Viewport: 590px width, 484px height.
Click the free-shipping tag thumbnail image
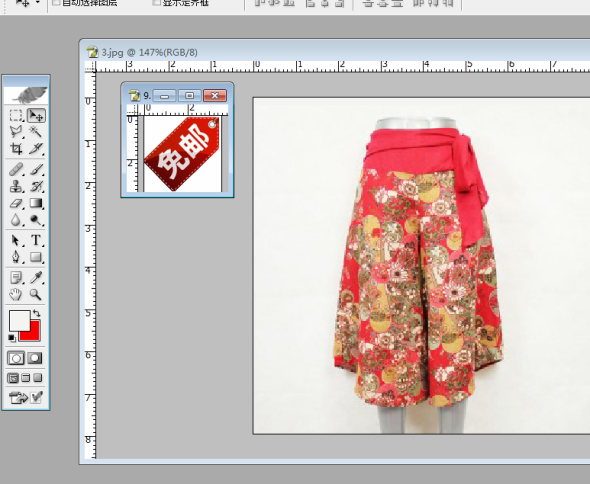click(x=182, y=153)
